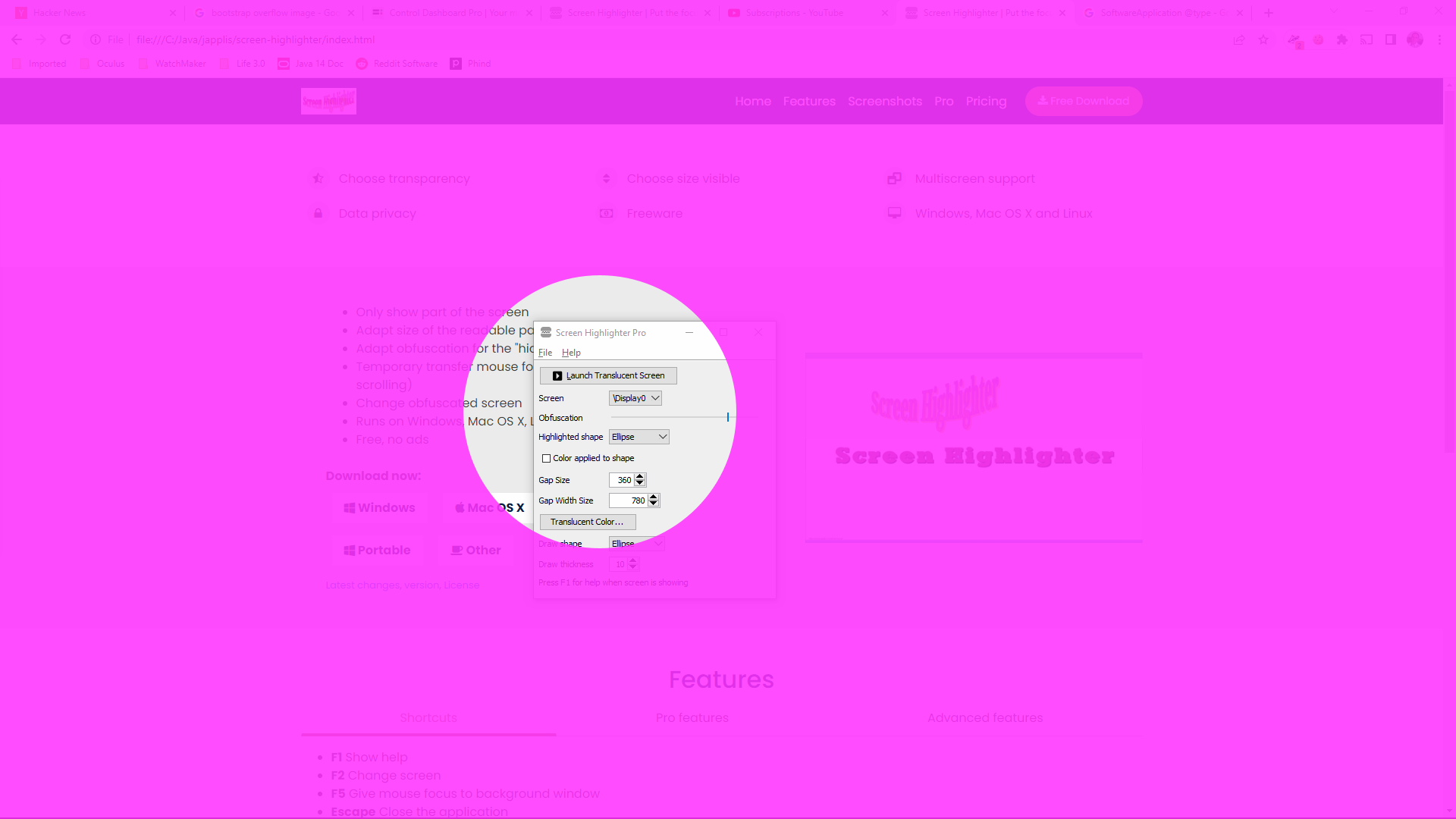Click the Gap Size value field
Image resolution: width=1456 pixels, height=819 pixels.
coord(622,480)
